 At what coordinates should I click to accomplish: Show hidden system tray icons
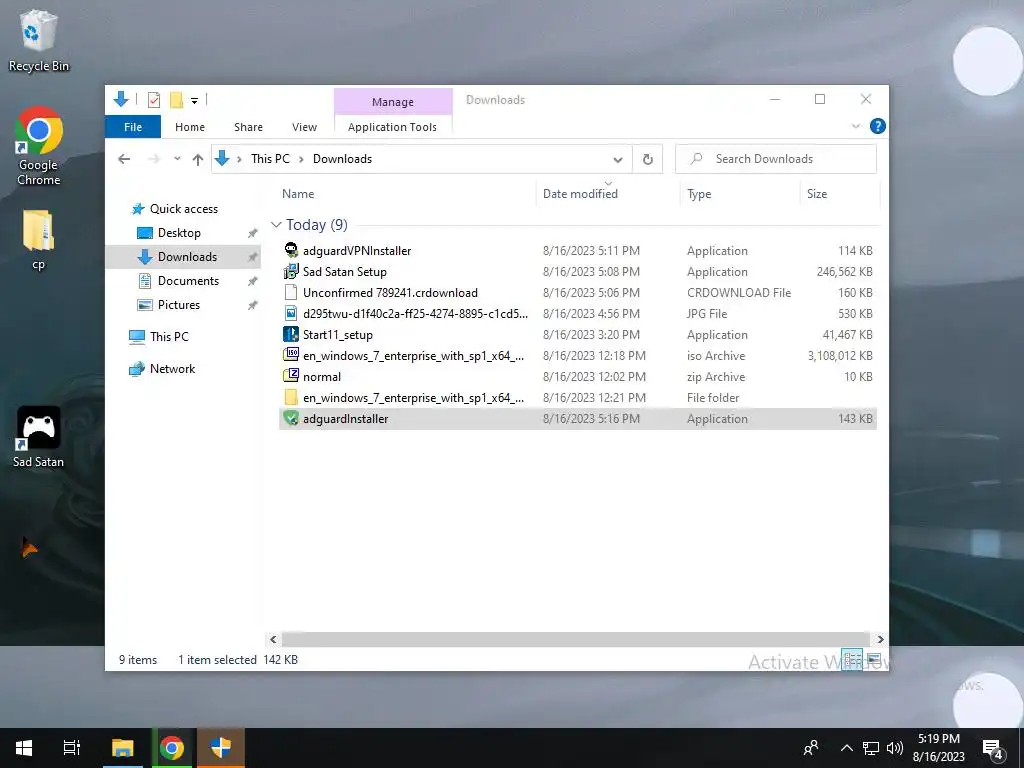coord(846,748)
